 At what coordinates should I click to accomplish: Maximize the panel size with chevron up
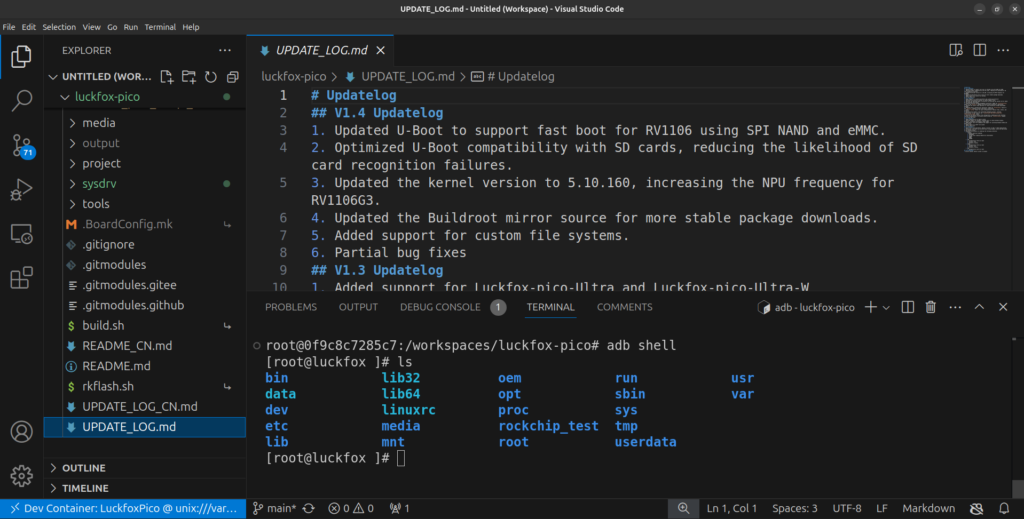pyautogui.click(x=979, y=307)
